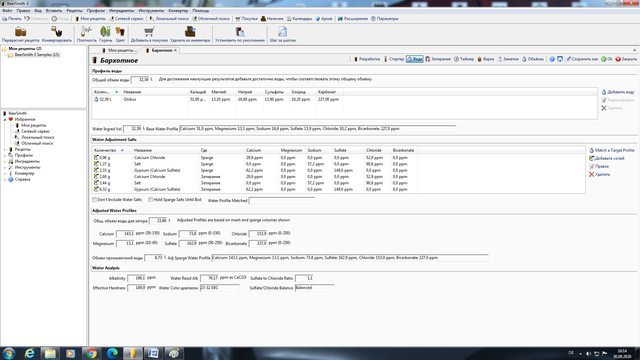Open the Файл menu
The image size is (640, 360).
point(7,11)
